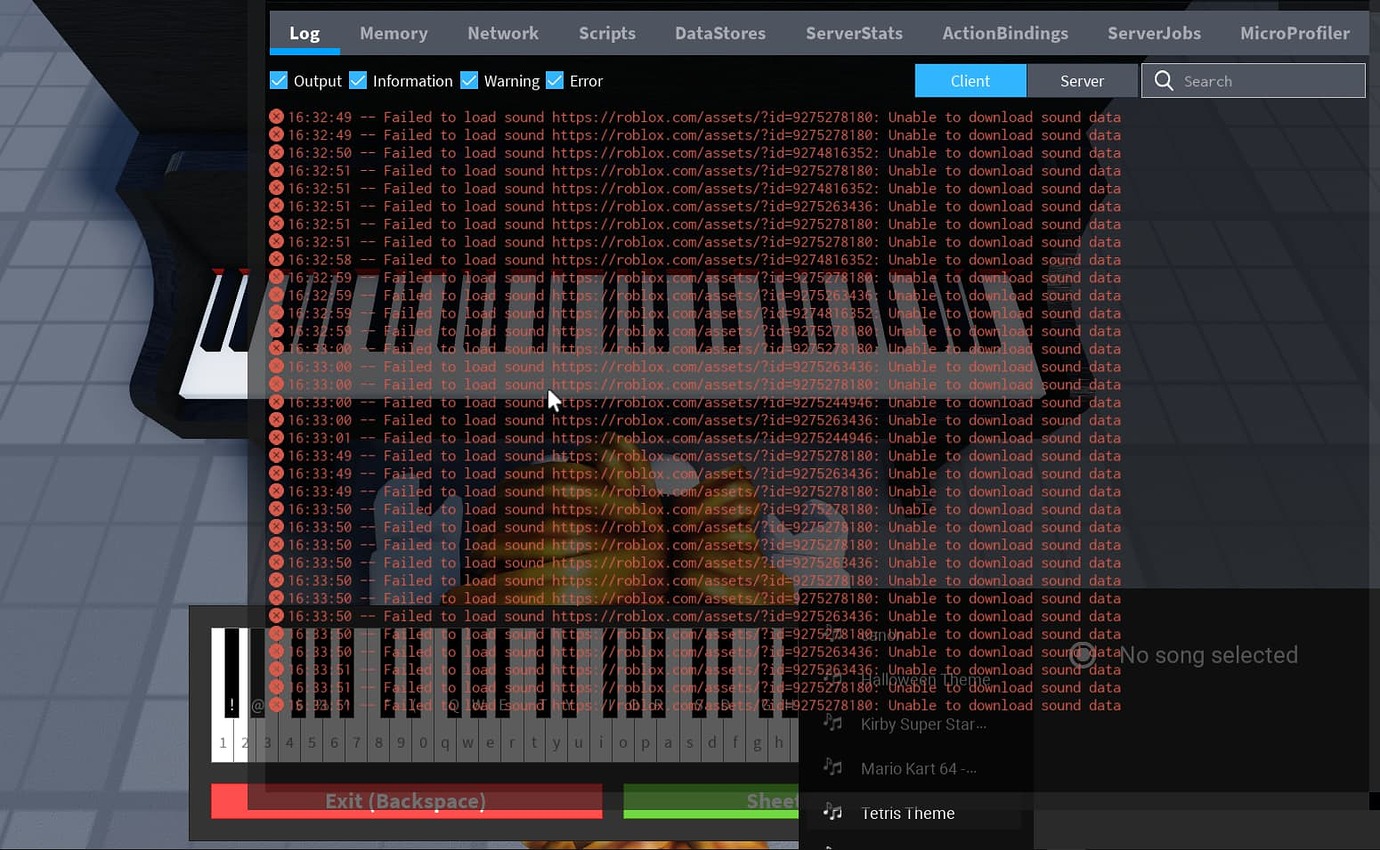Disable the Information log filter
The height and width of the screenshot is (850, 1380).
click(x=358, y=79)
